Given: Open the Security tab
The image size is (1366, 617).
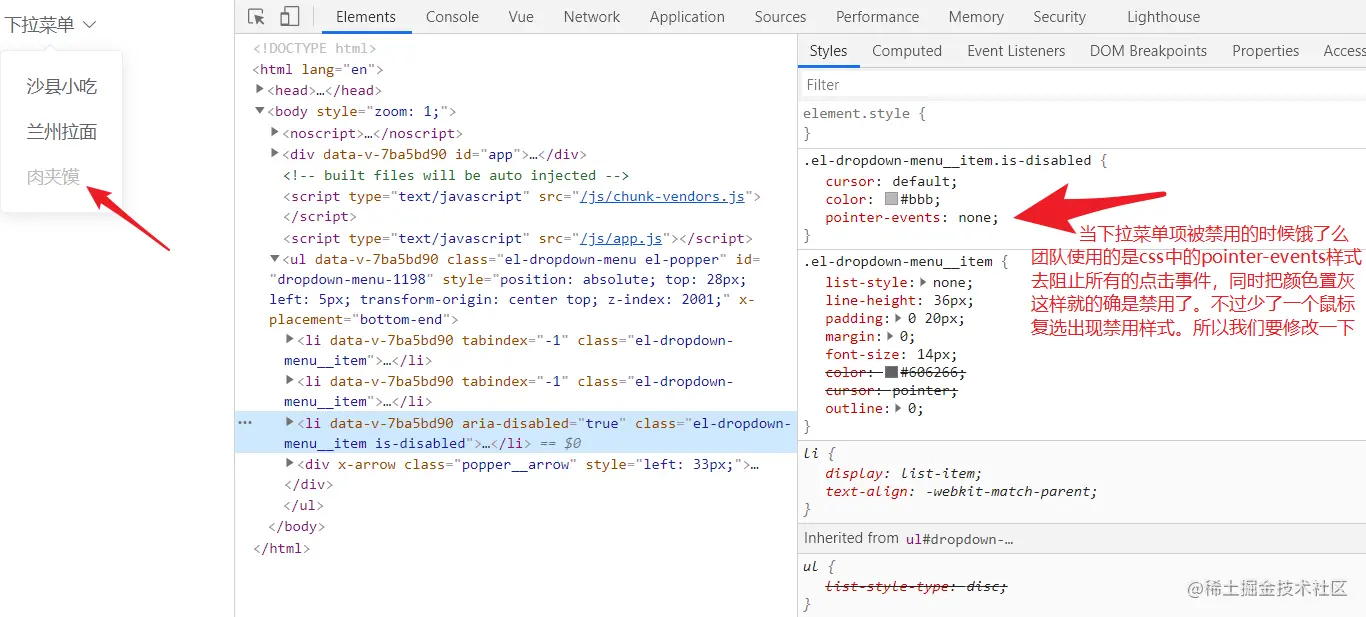Looking at the screenshot, I should coord(1059,17).
